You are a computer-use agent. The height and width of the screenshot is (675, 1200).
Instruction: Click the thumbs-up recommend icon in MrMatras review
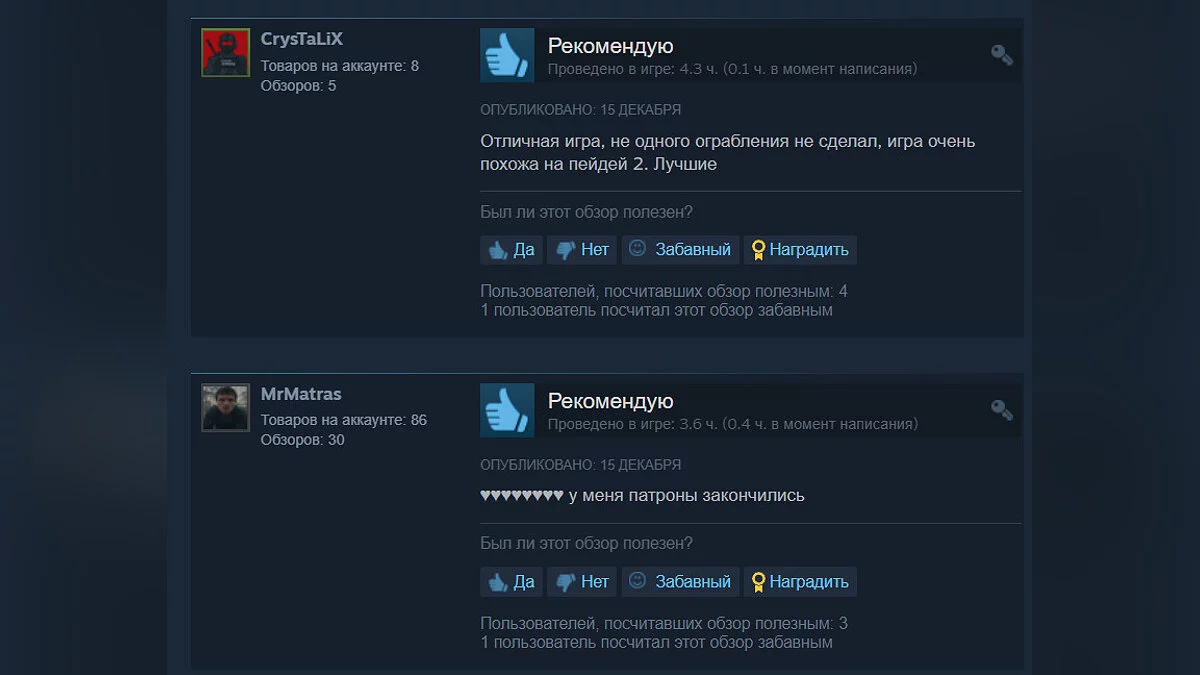click(x=507, y=410)
